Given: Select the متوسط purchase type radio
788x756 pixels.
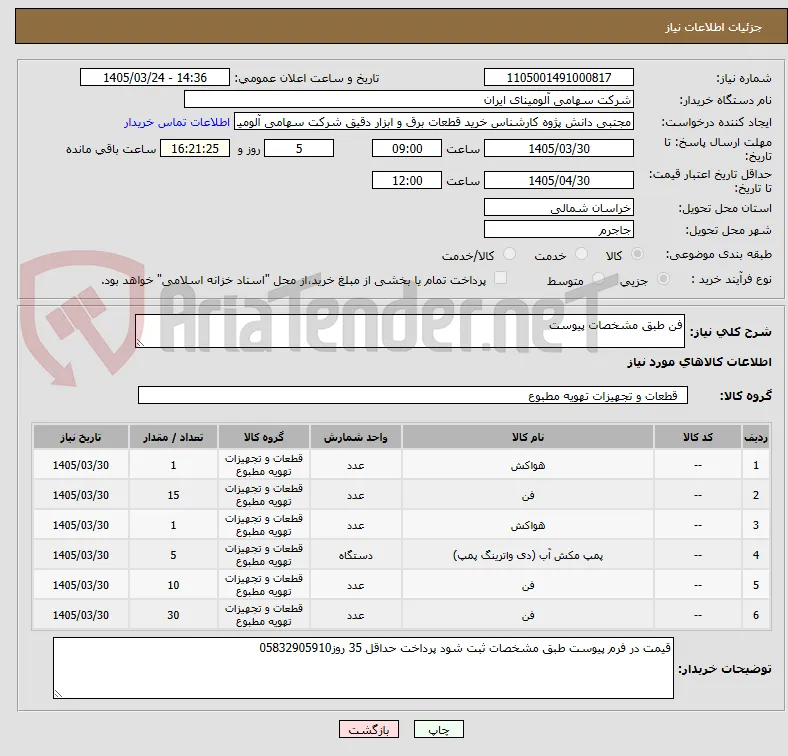Looking at the screenshot, I should click(598, 279).
